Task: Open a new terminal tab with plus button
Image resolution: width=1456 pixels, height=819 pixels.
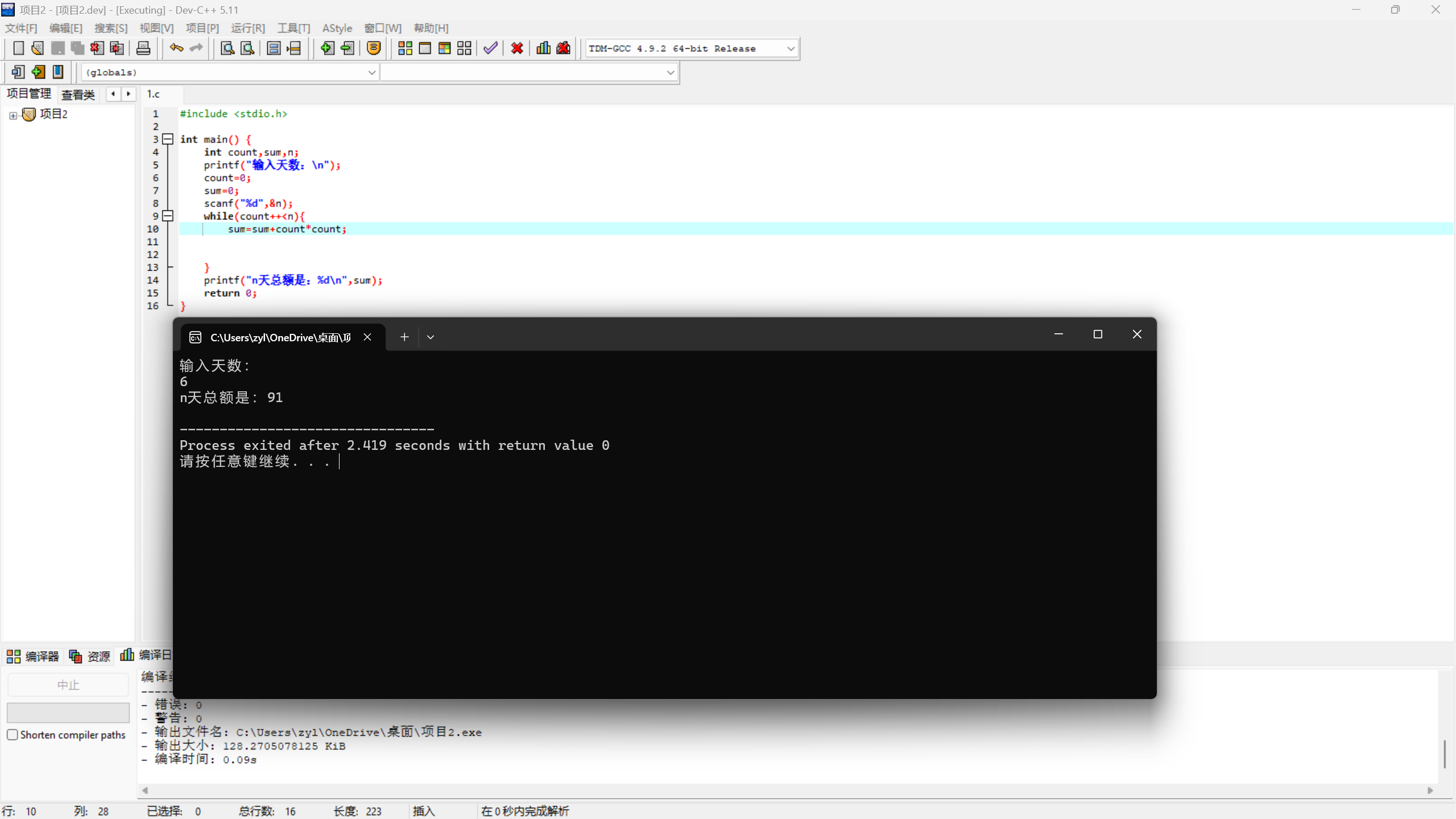Action: [x=404, y=337]
